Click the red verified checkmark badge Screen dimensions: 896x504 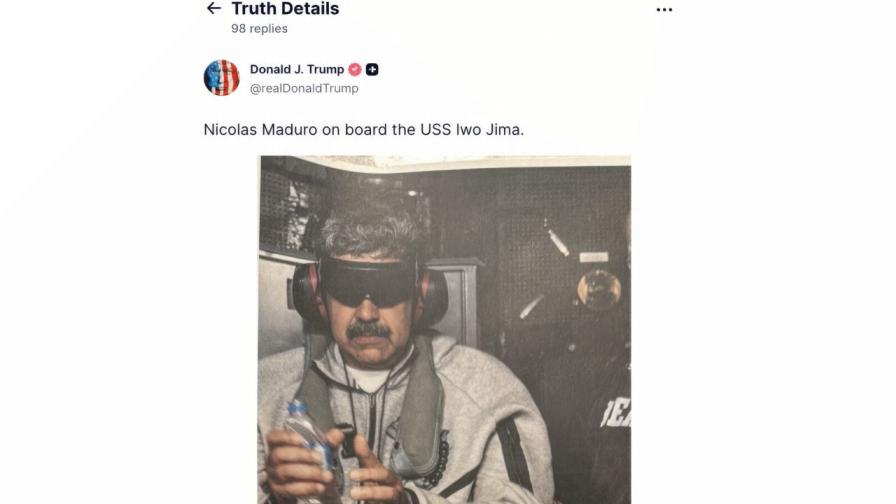tap(355, 69)
